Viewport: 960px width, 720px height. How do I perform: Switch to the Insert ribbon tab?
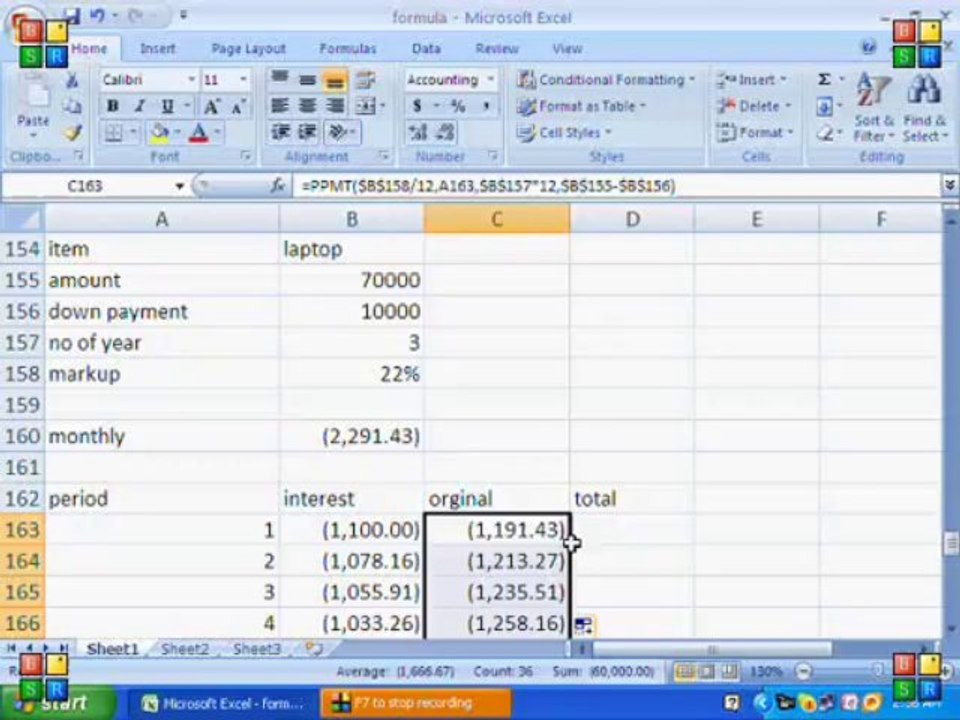(157, 48)
